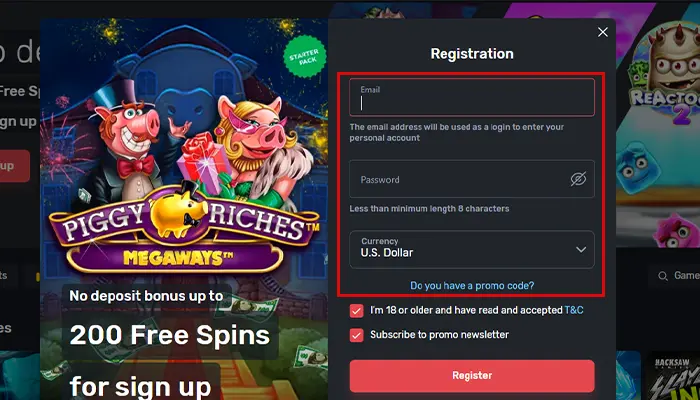
Task: Open the U.S. Dollar currency selector
Action: pyautogui.click(x=471, y=250)
